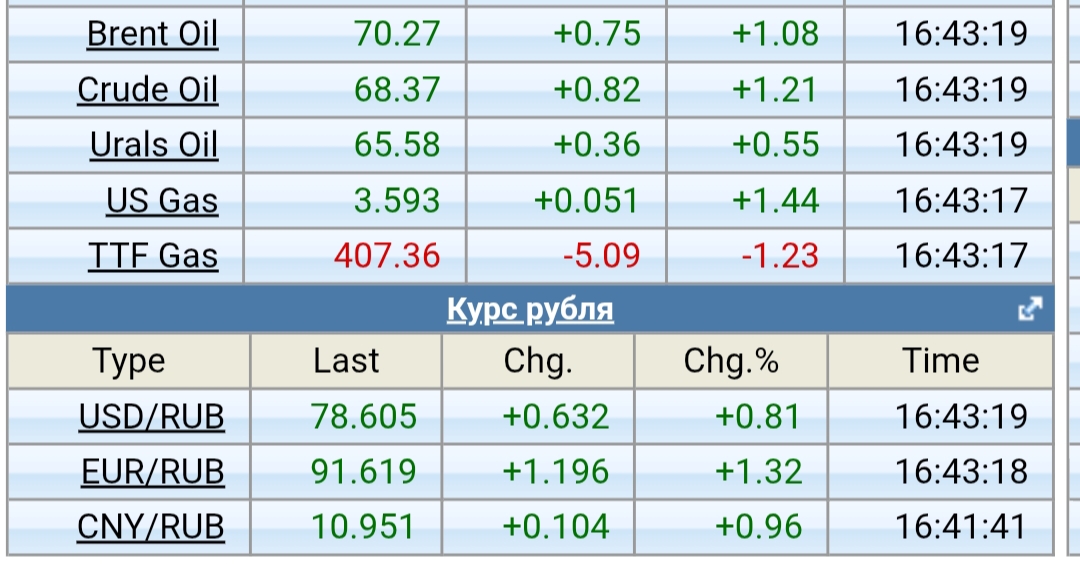Click the Last column header

[346, 361]
